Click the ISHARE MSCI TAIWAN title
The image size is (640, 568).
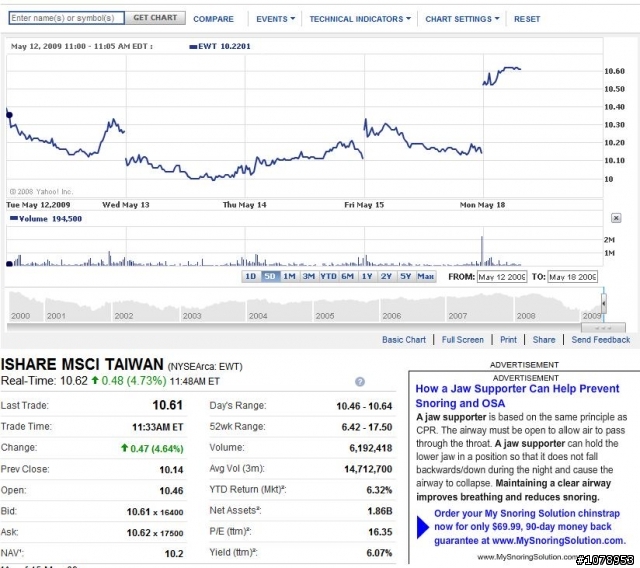click(82, 364)
